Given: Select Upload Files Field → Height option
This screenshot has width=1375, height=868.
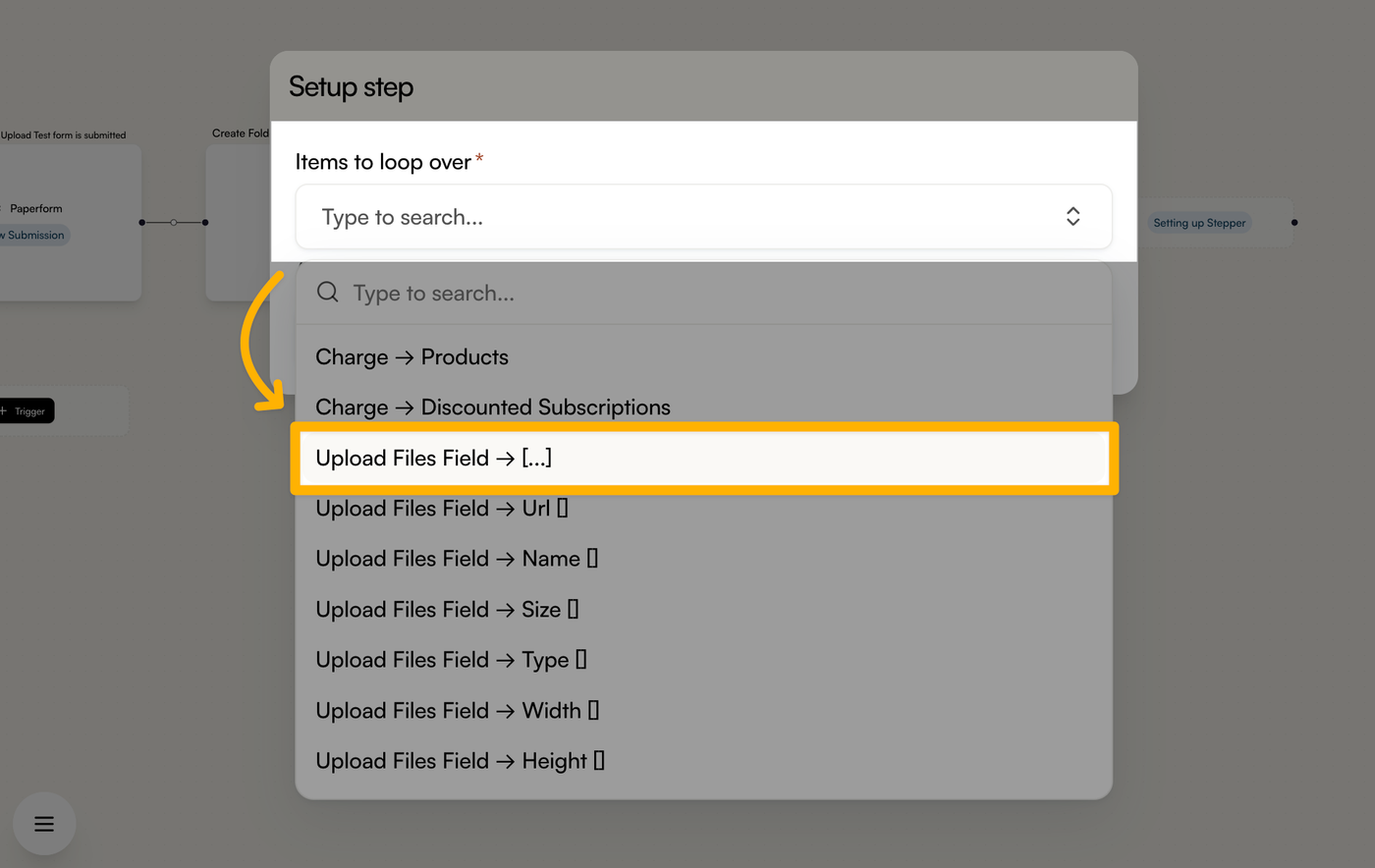Looking at the screenshot, I should [x=703, y=761].
